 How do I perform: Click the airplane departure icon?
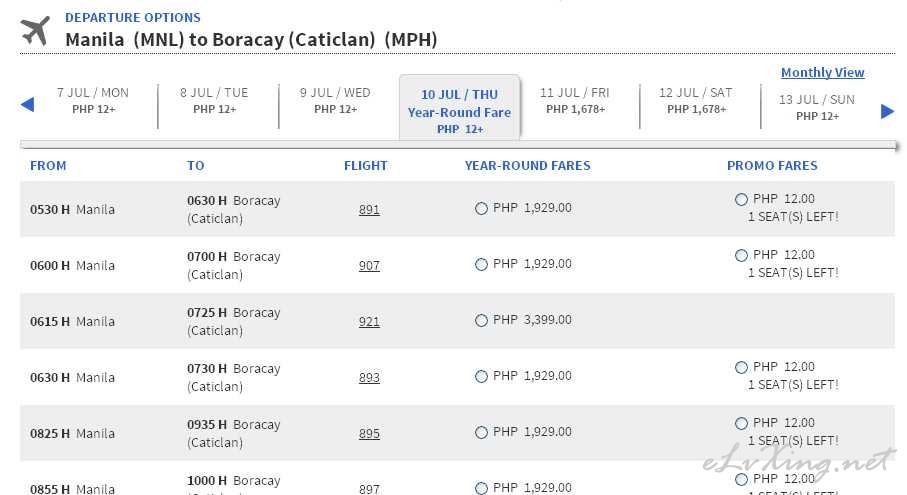[x=35, y=31]
